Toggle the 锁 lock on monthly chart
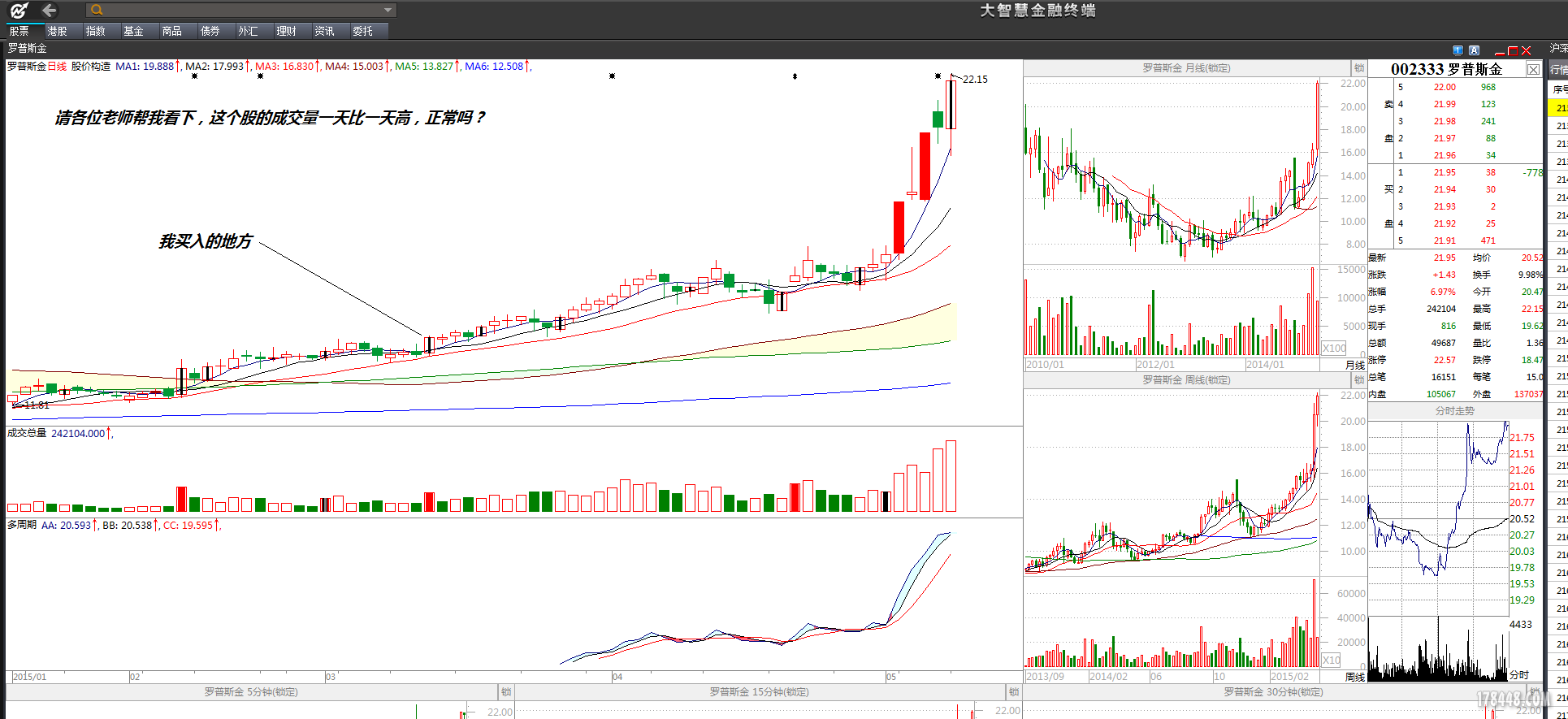This screenshot has width=1568, height=719. [x=1359, y=68]
